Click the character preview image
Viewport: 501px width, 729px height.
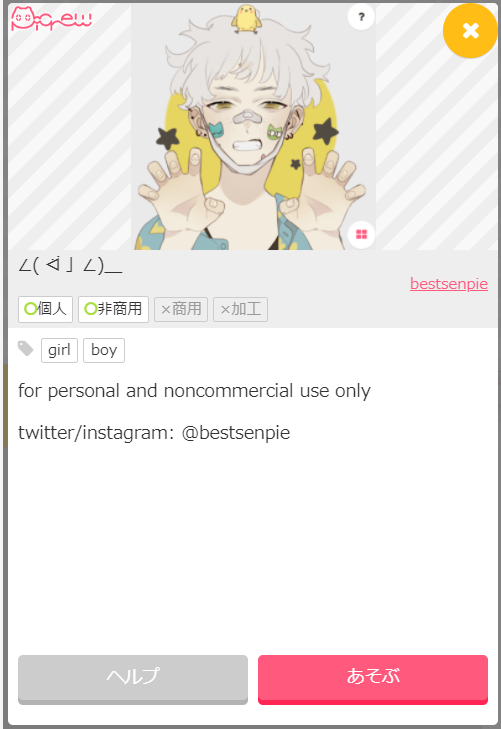253,126
